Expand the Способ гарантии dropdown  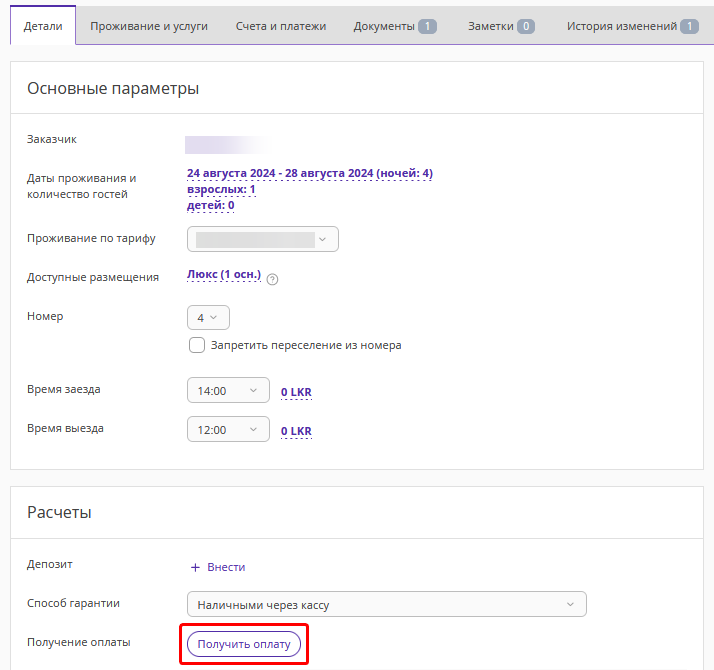[x=386, y=604]
